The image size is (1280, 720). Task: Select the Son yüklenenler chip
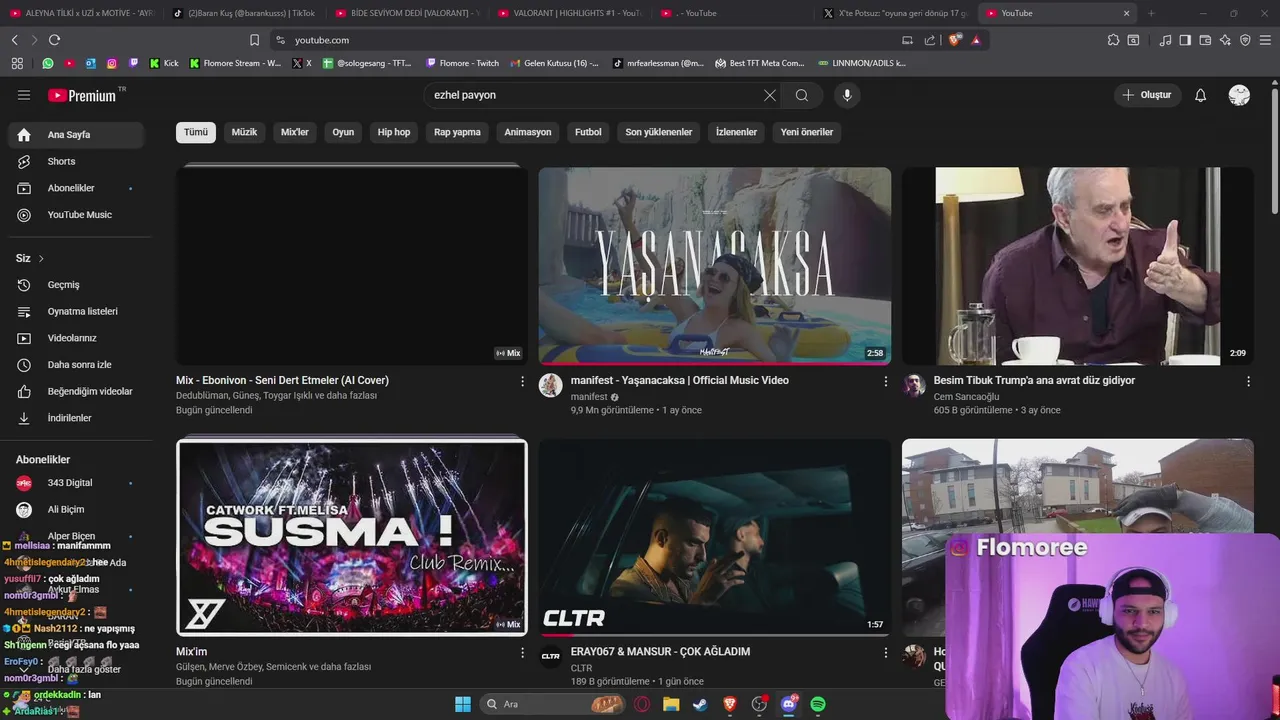coord(659,132)
